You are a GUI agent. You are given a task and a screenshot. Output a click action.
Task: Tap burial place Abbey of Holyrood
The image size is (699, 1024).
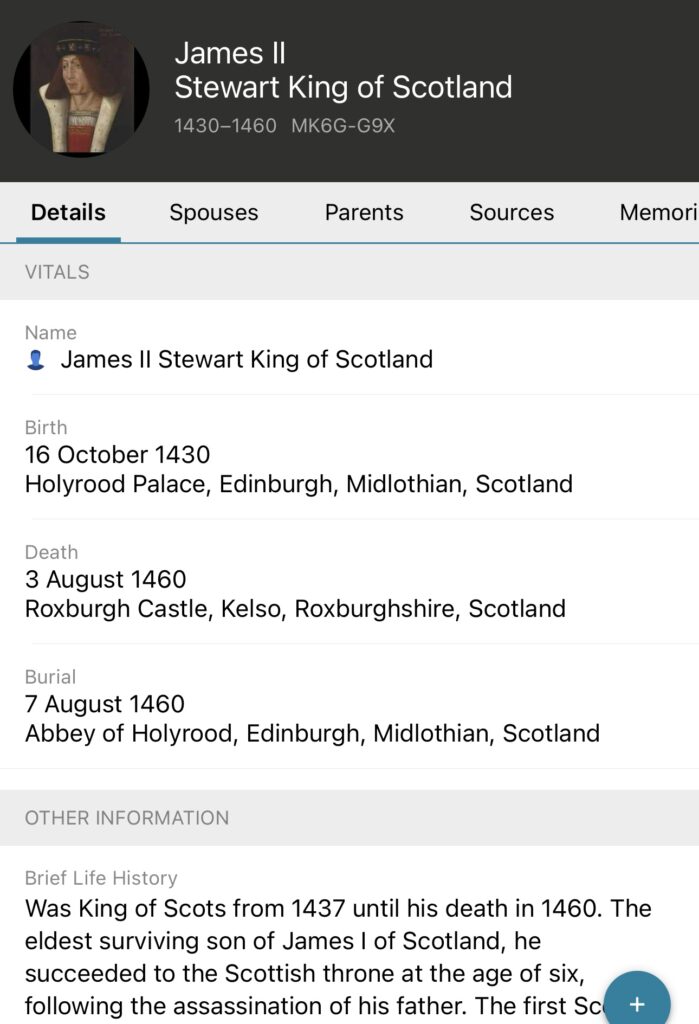click(312, 733)
